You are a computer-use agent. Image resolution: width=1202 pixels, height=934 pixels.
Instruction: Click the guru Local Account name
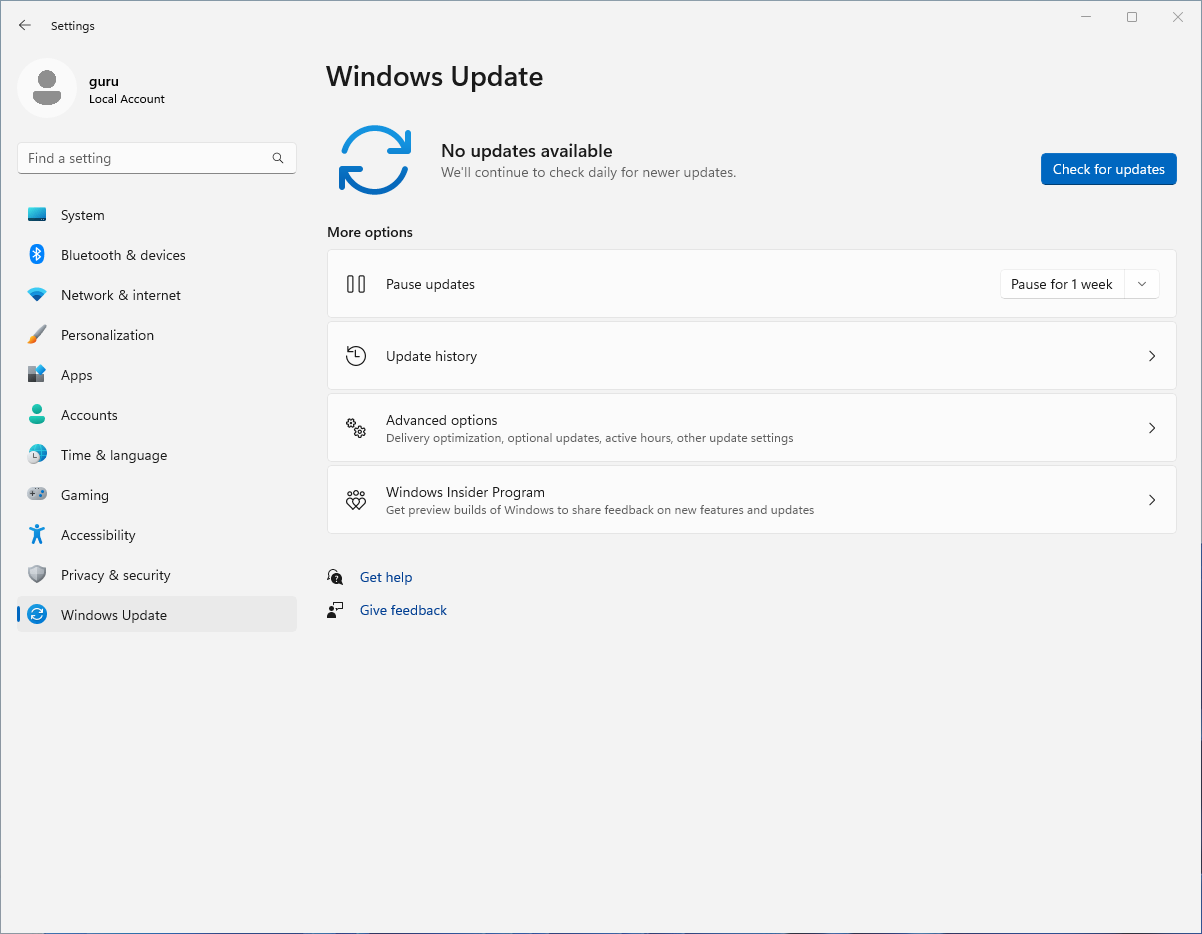point(126,89)
